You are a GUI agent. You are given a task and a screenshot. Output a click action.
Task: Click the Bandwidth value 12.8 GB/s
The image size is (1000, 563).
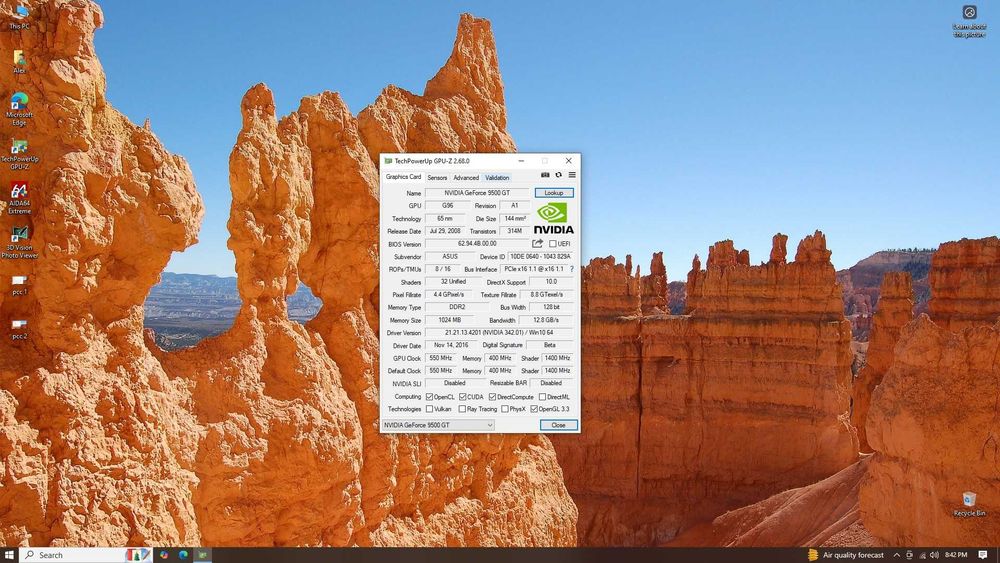point(545,320)
